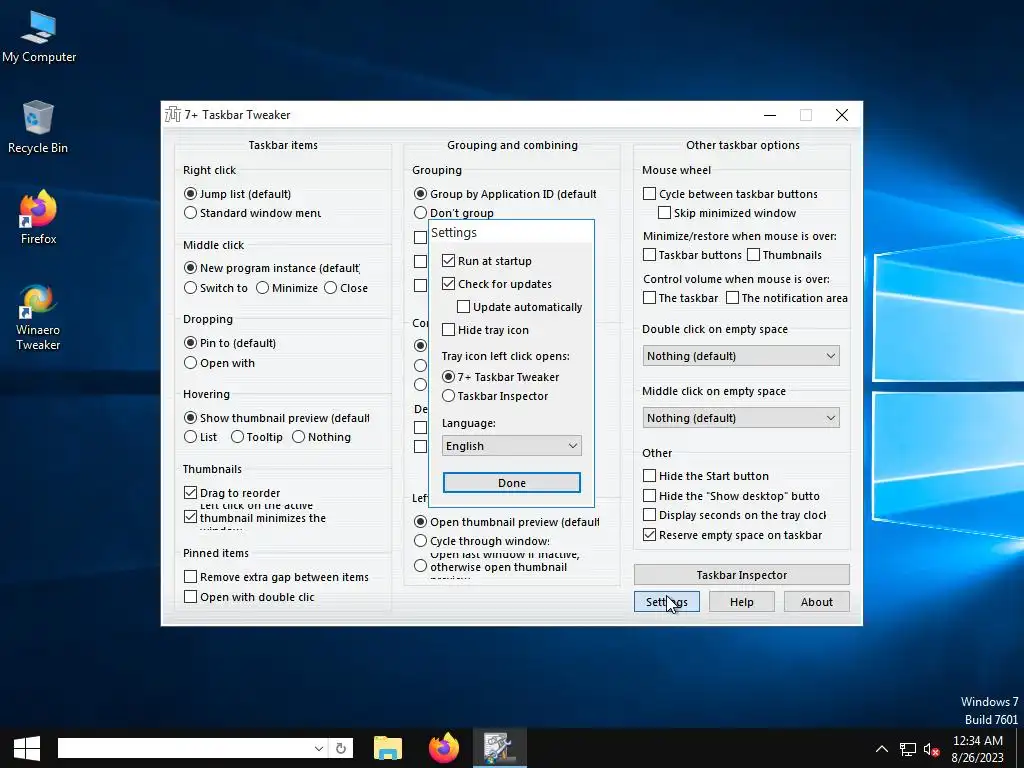1024x768 pixels.
Task: Launch Firefox from the desktop shortcut
Action: [x=38, y=218]
